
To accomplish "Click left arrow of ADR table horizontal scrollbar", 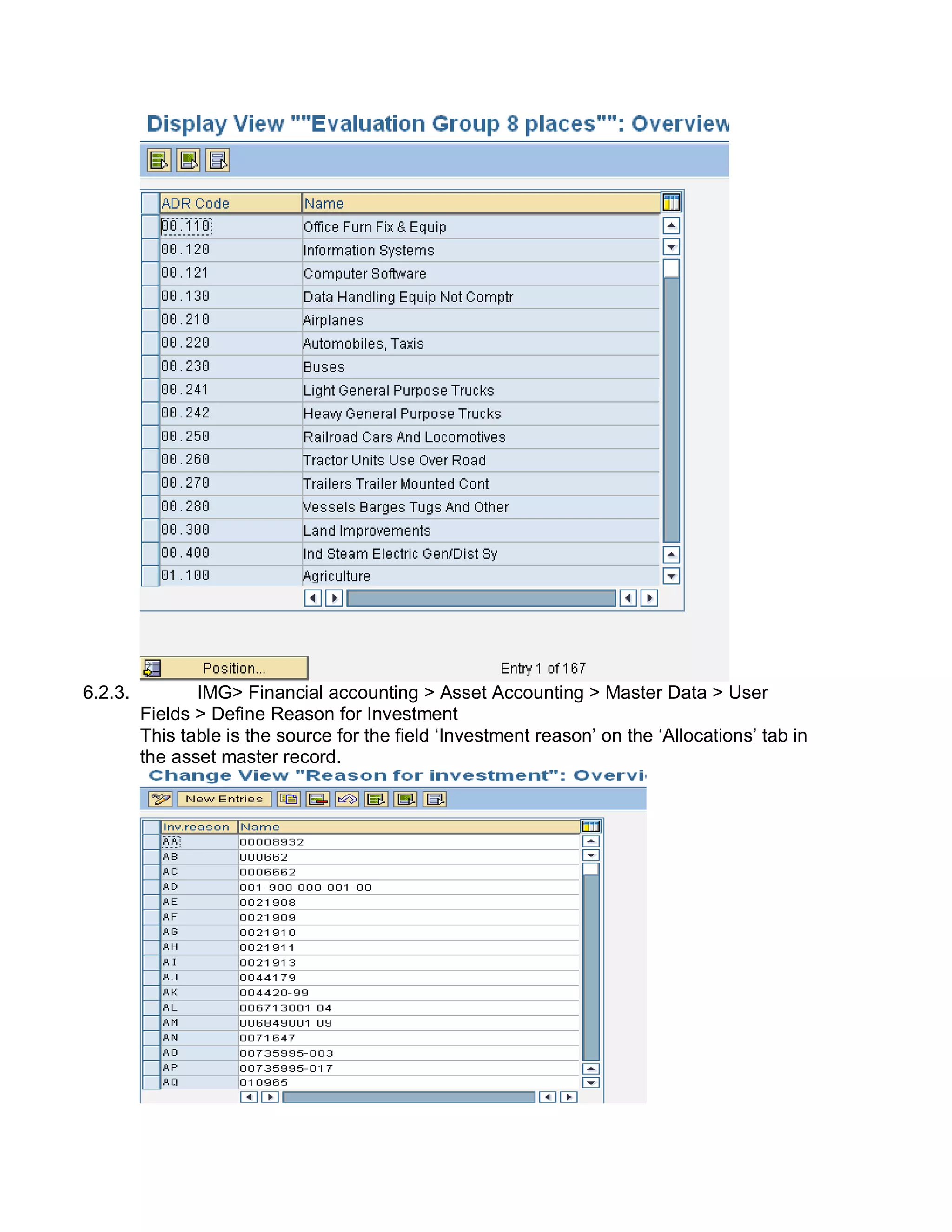I will (313, 598).
